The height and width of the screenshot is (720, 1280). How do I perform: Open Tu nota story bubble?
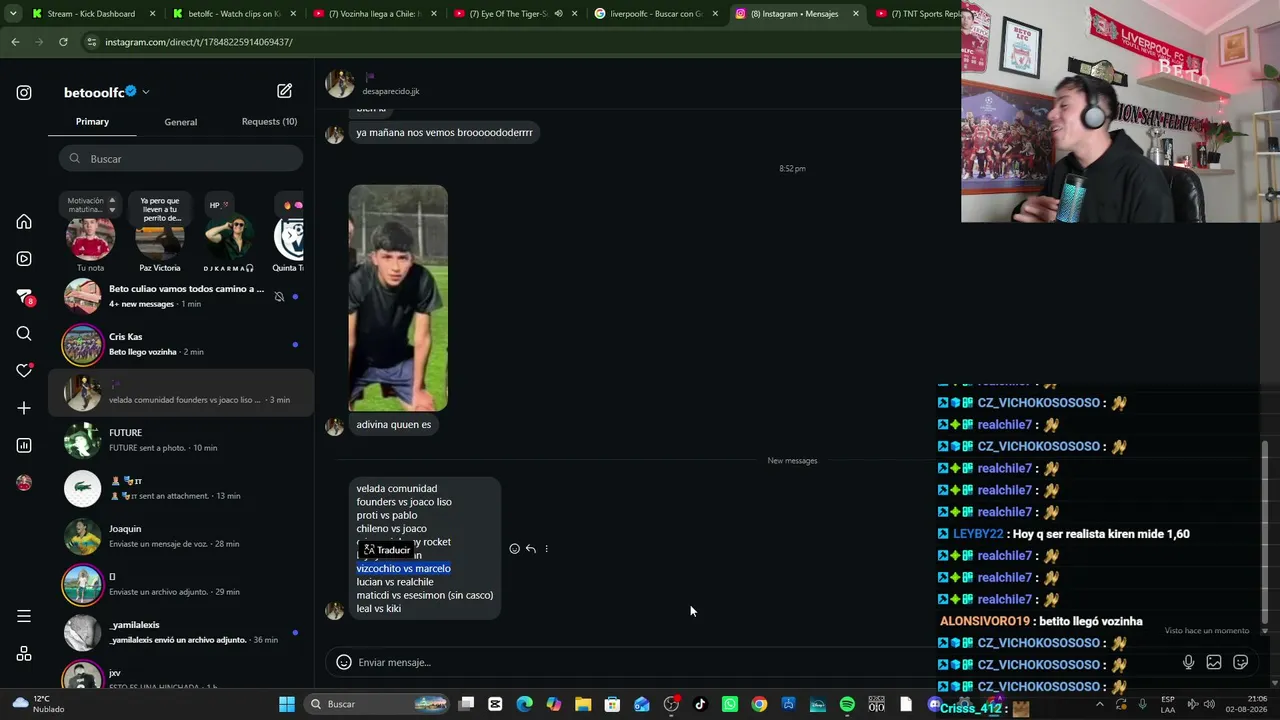[x=90, y=239]
